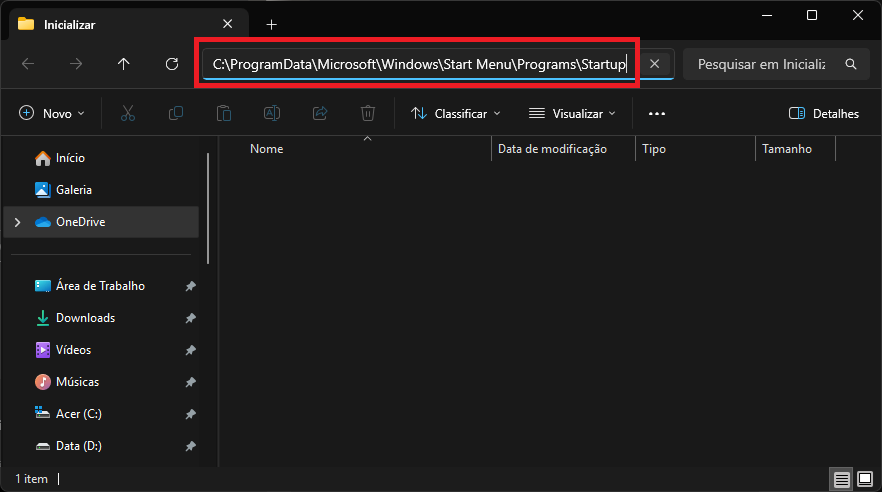Click the Copy icon in toolbar
The width and height of the screenshot is (882, 492).
click(x=176, y=114)
